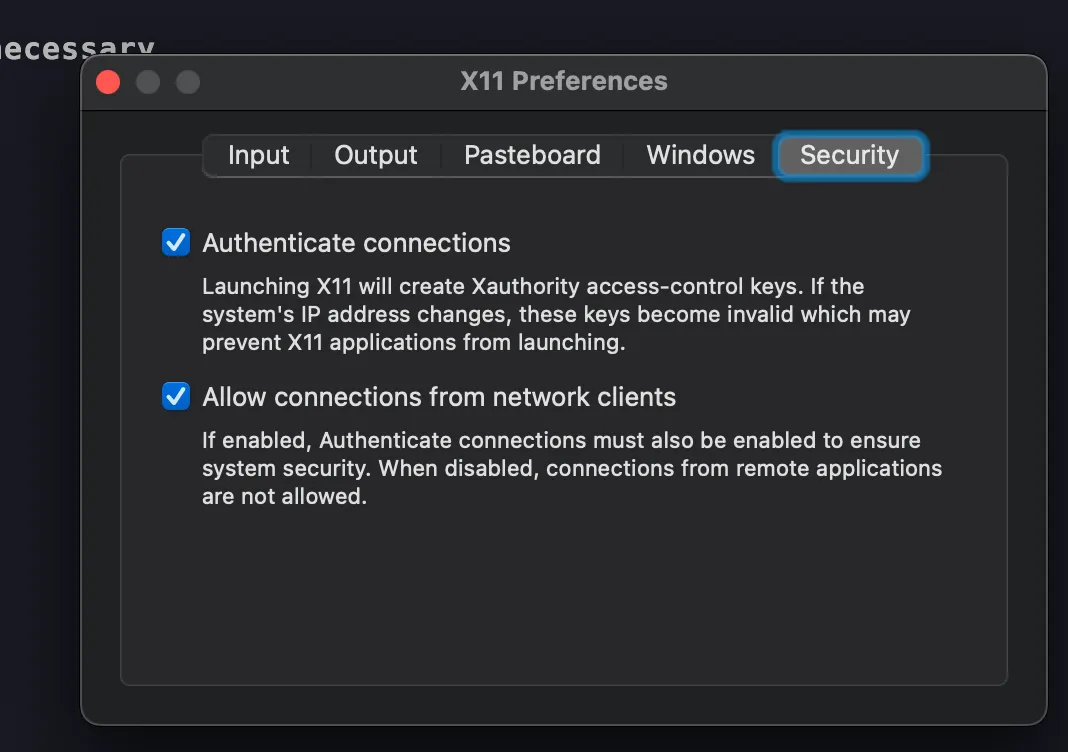Click the blue checkmark beside Authenticate connections
Image resolution: width=1068 pixels, height=752 pixels.
(x=175, y=242)
